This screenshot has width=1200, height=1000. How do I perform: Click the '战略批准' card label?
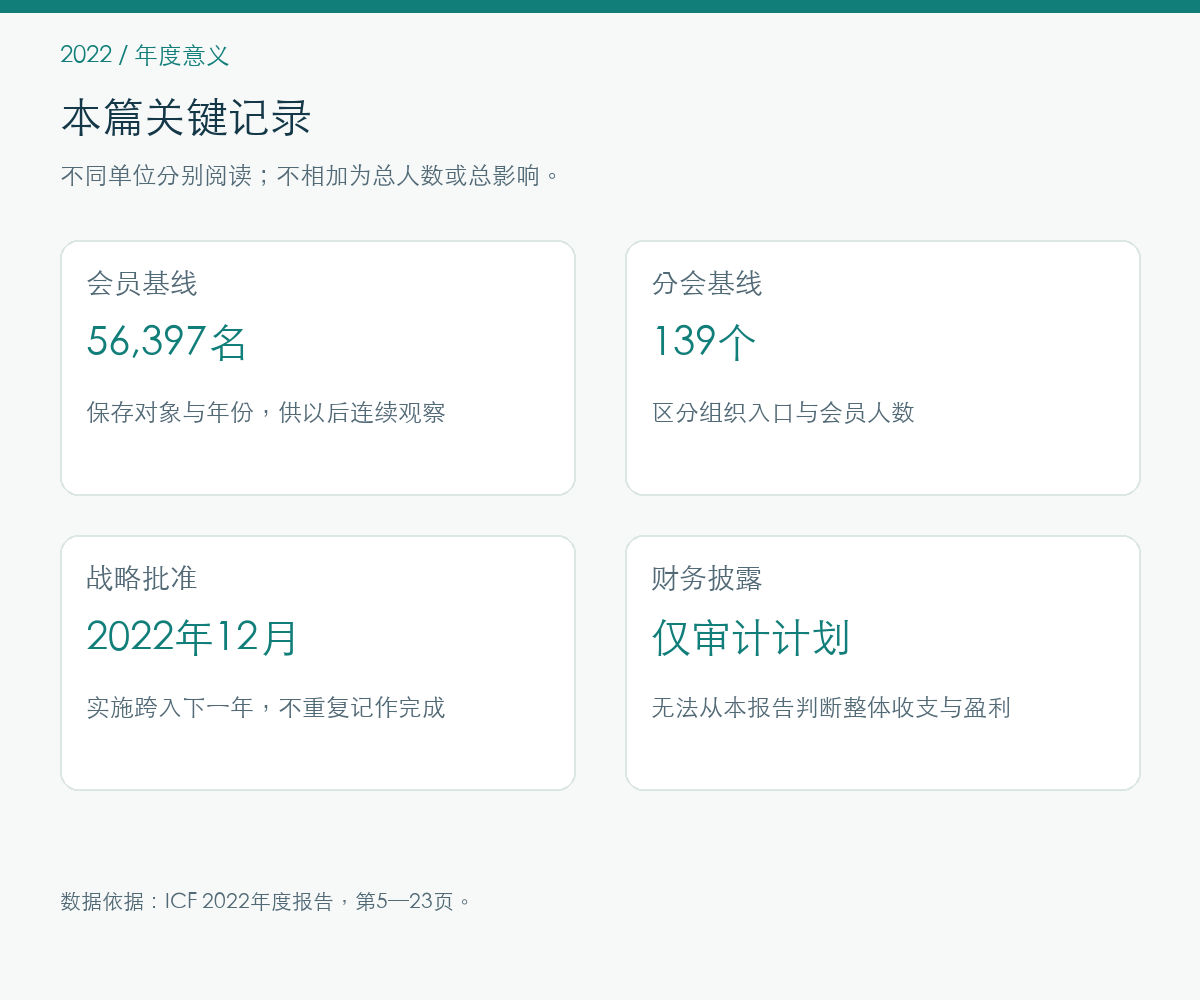coord(142,579)
